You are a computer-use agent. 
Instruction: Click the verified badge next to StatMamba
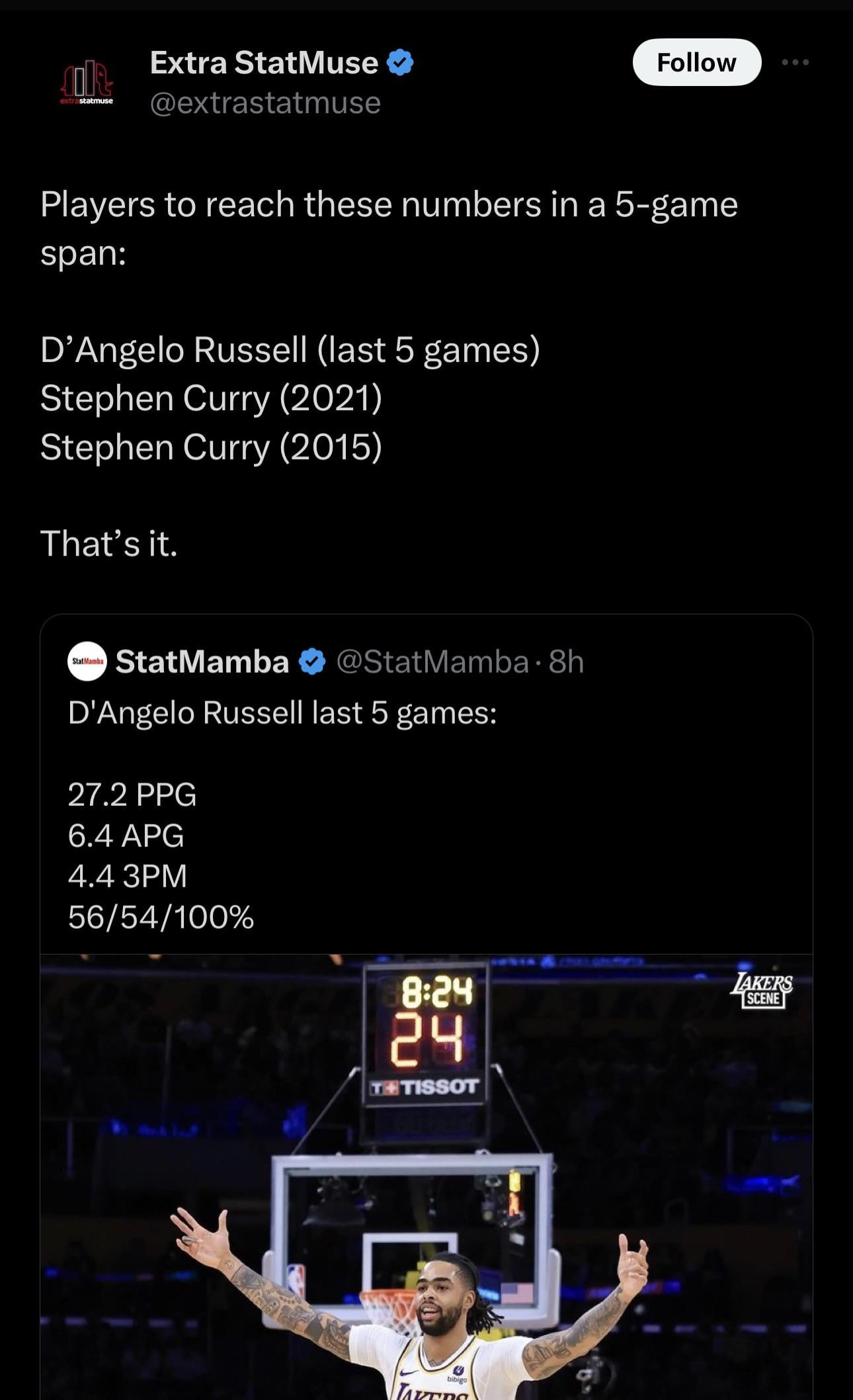(x=312, y=662)
